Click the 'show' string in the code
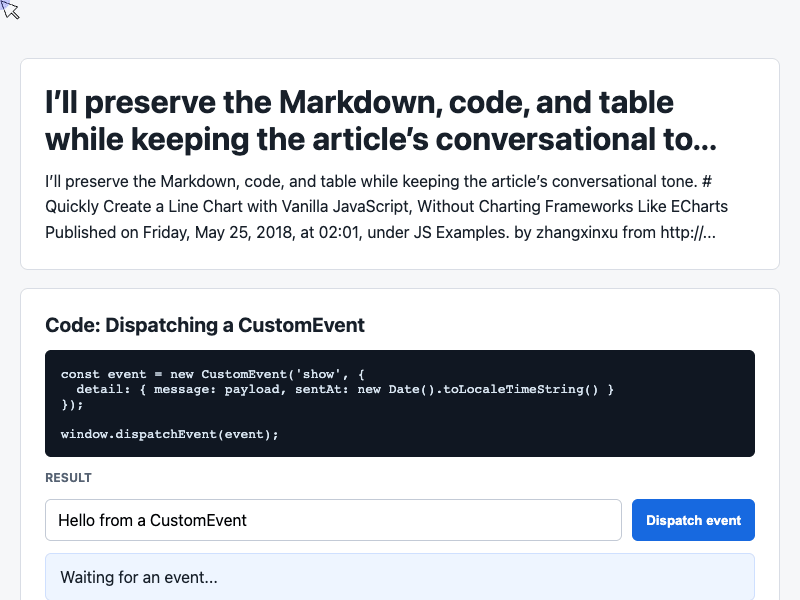 click(x=318, y=374)
